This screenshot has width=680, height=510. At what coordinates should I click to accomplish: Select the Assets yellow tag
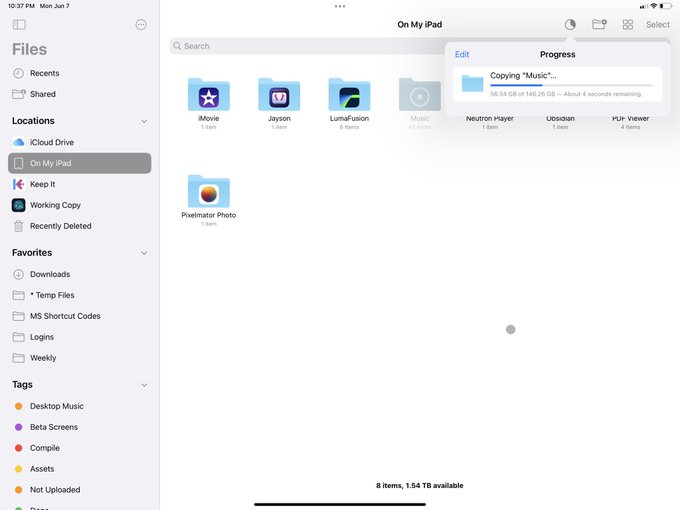click(x=80, y=469)
